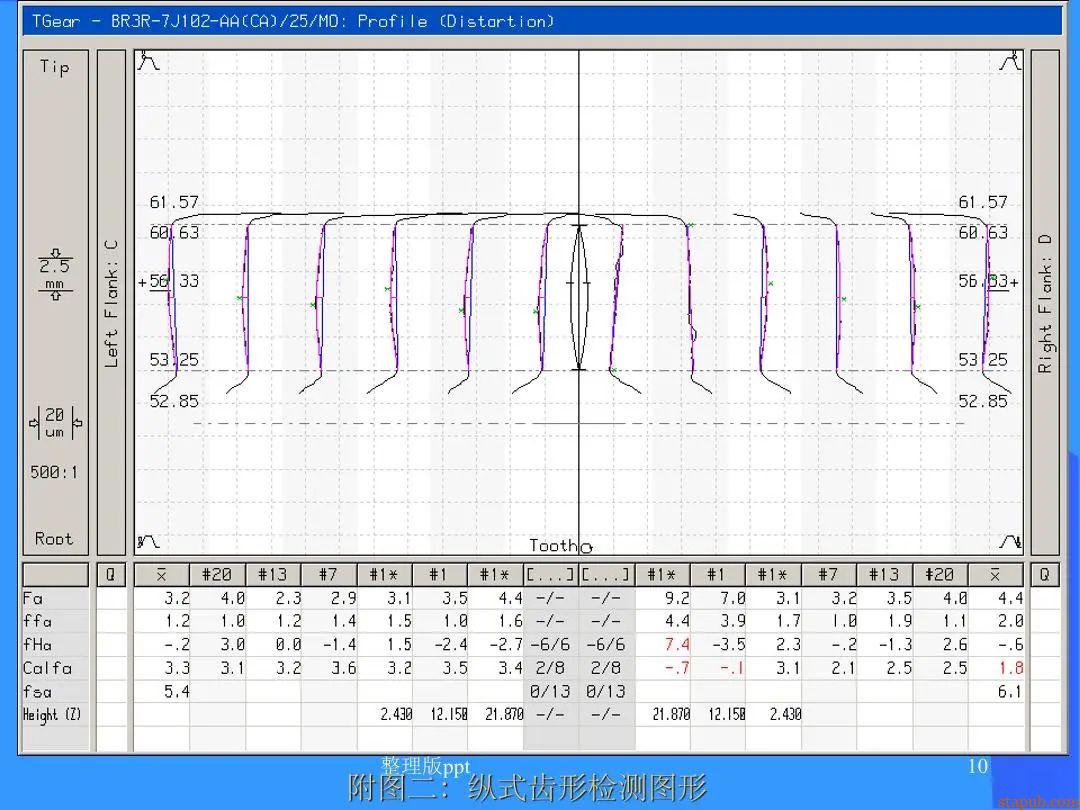The height and width of the screenshot is (810, 1080).
Task: Click the top-right tooth tip profile icon
Action: pyautogui.click(x=1012, y=62)
